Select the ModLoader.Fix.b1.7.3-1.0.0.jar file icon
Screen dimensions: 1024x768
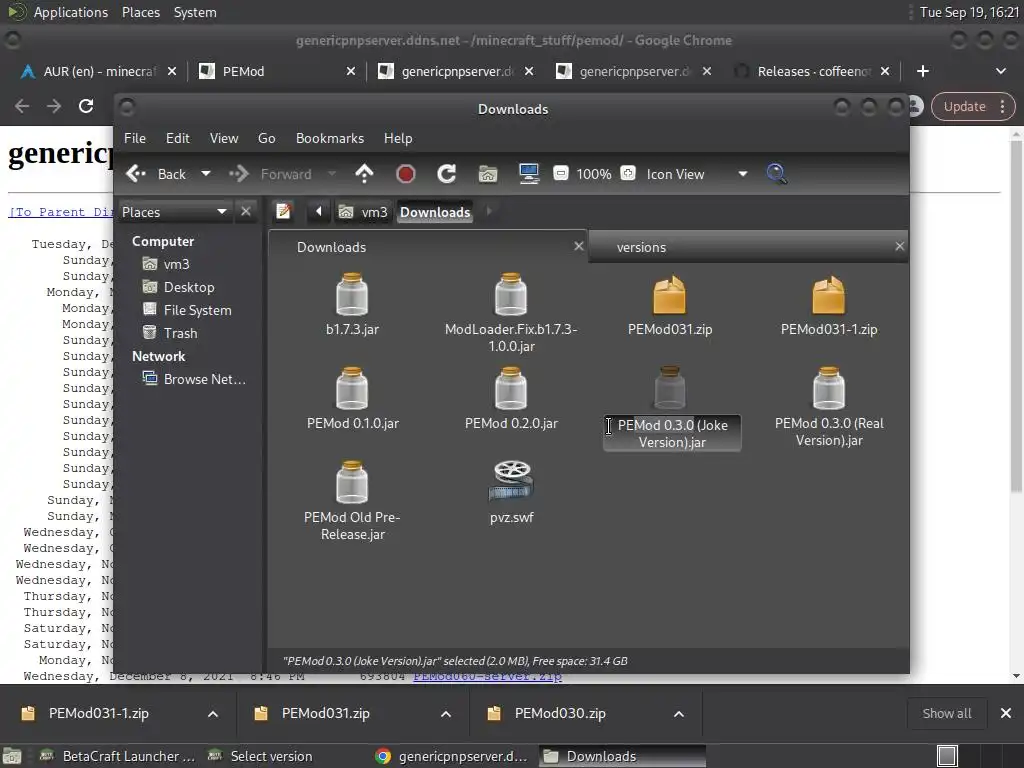tap(511, 295)
